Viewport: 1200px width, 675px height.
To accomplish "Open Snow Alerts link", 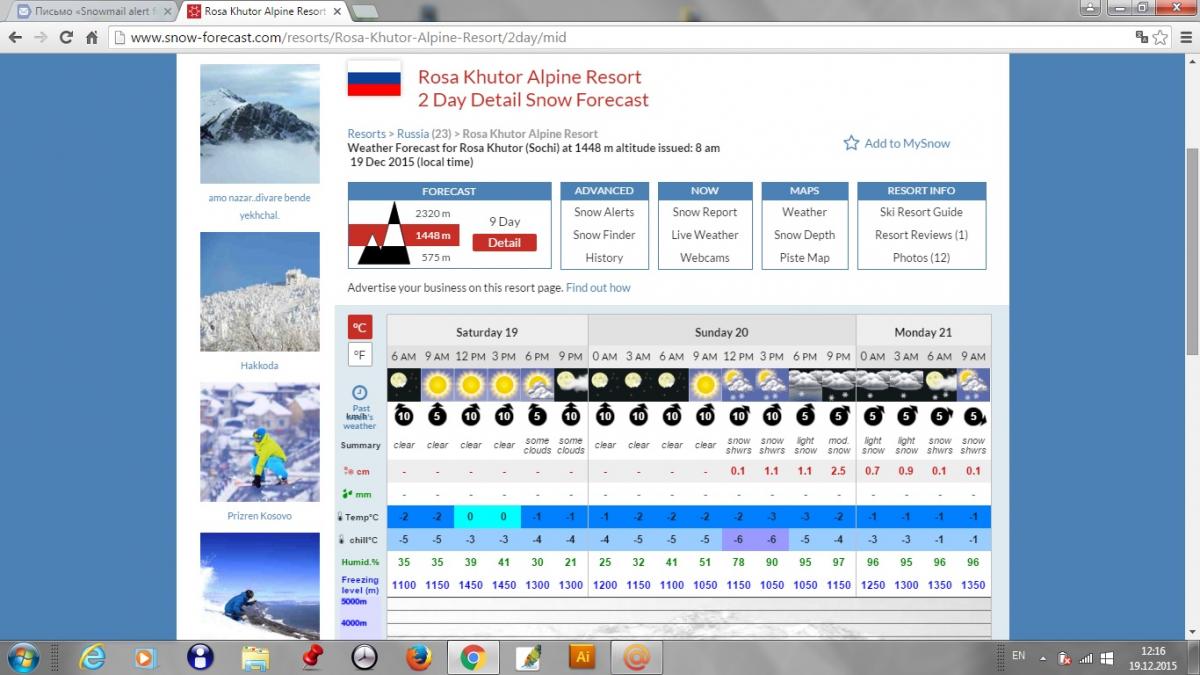I will [604, 212].
